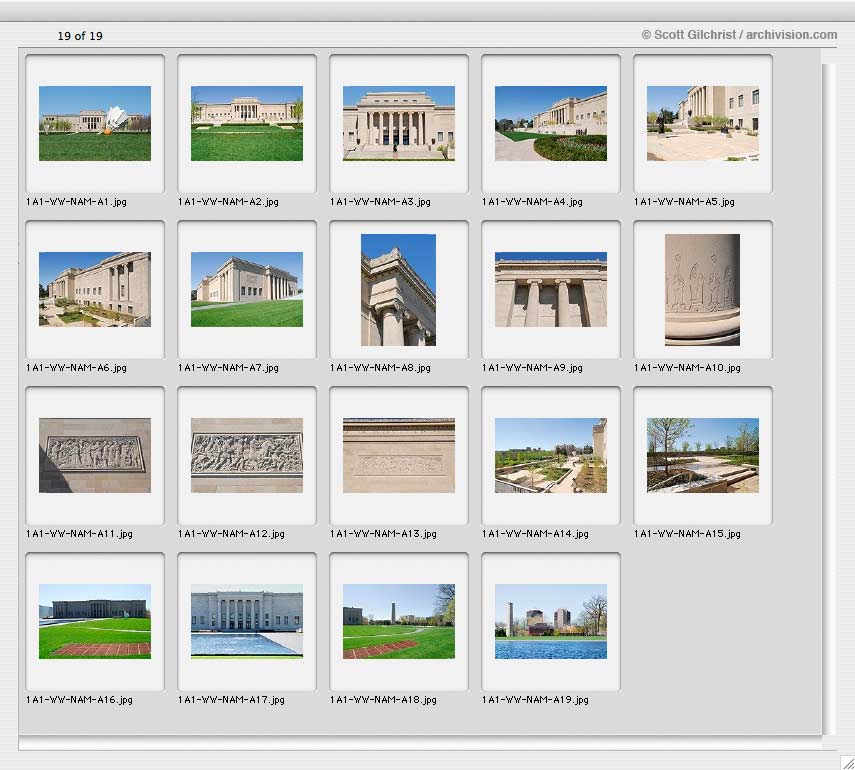Select thumbnail 1A1-WW-NAM-A14 terrace garden
Screen dimensions: 855x770
pos(551,455)
